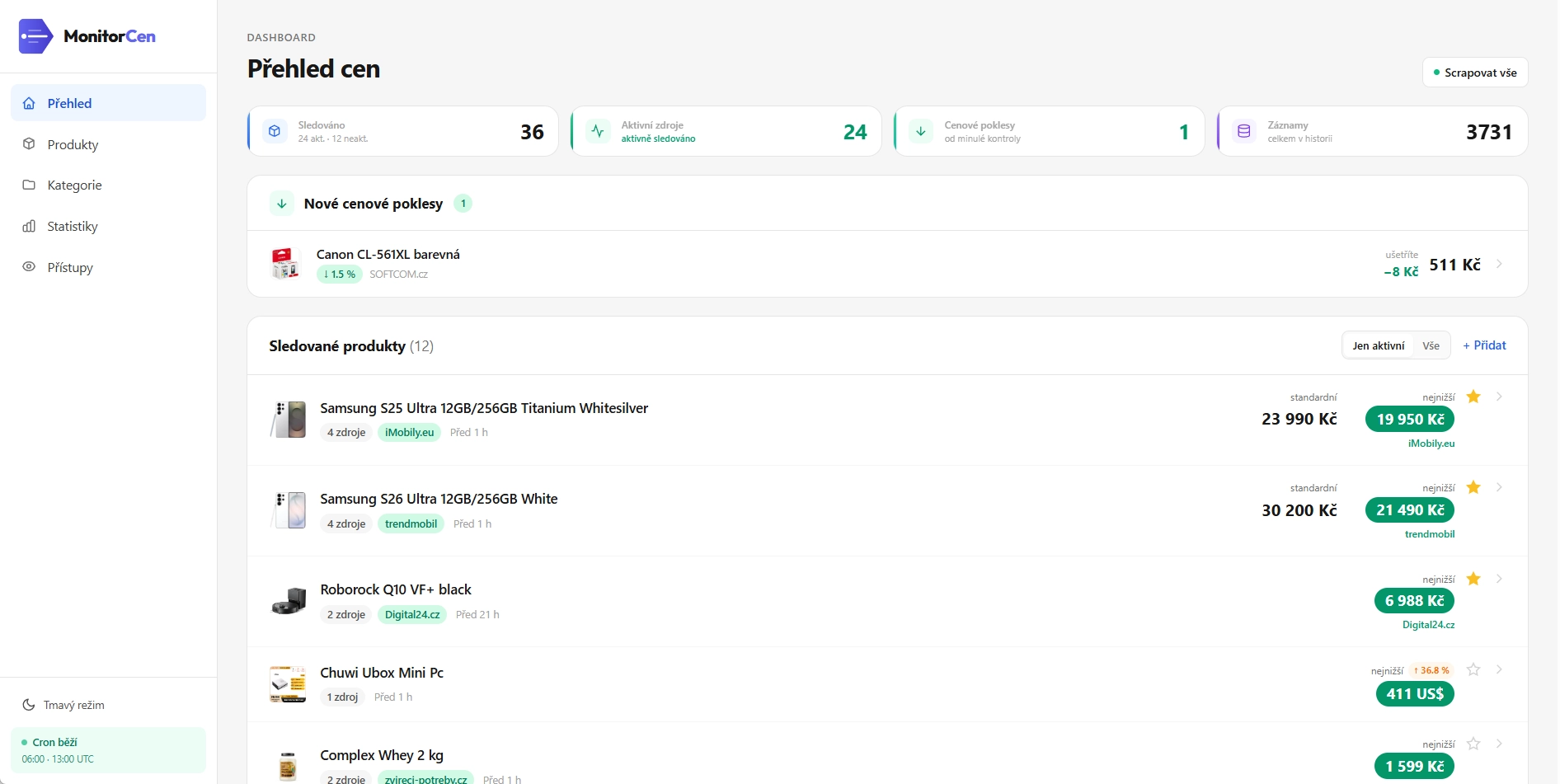Click the iMobily.eu label under 19 950 Kč
This screenshot has height=784, width=1560.
(x=1431, y=444)
